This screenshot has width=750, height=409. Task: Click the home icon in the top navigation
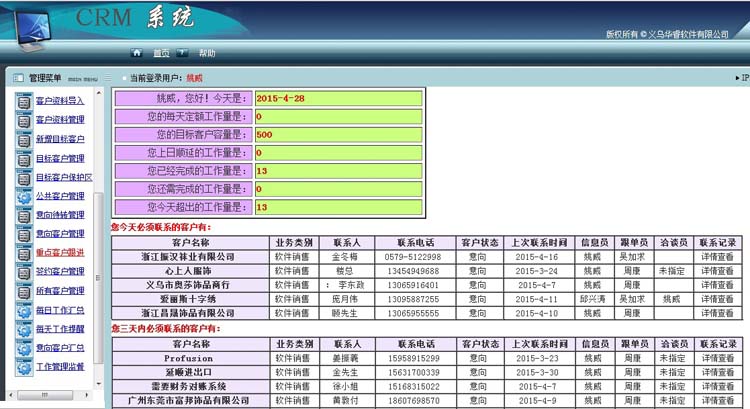[137, 53]
